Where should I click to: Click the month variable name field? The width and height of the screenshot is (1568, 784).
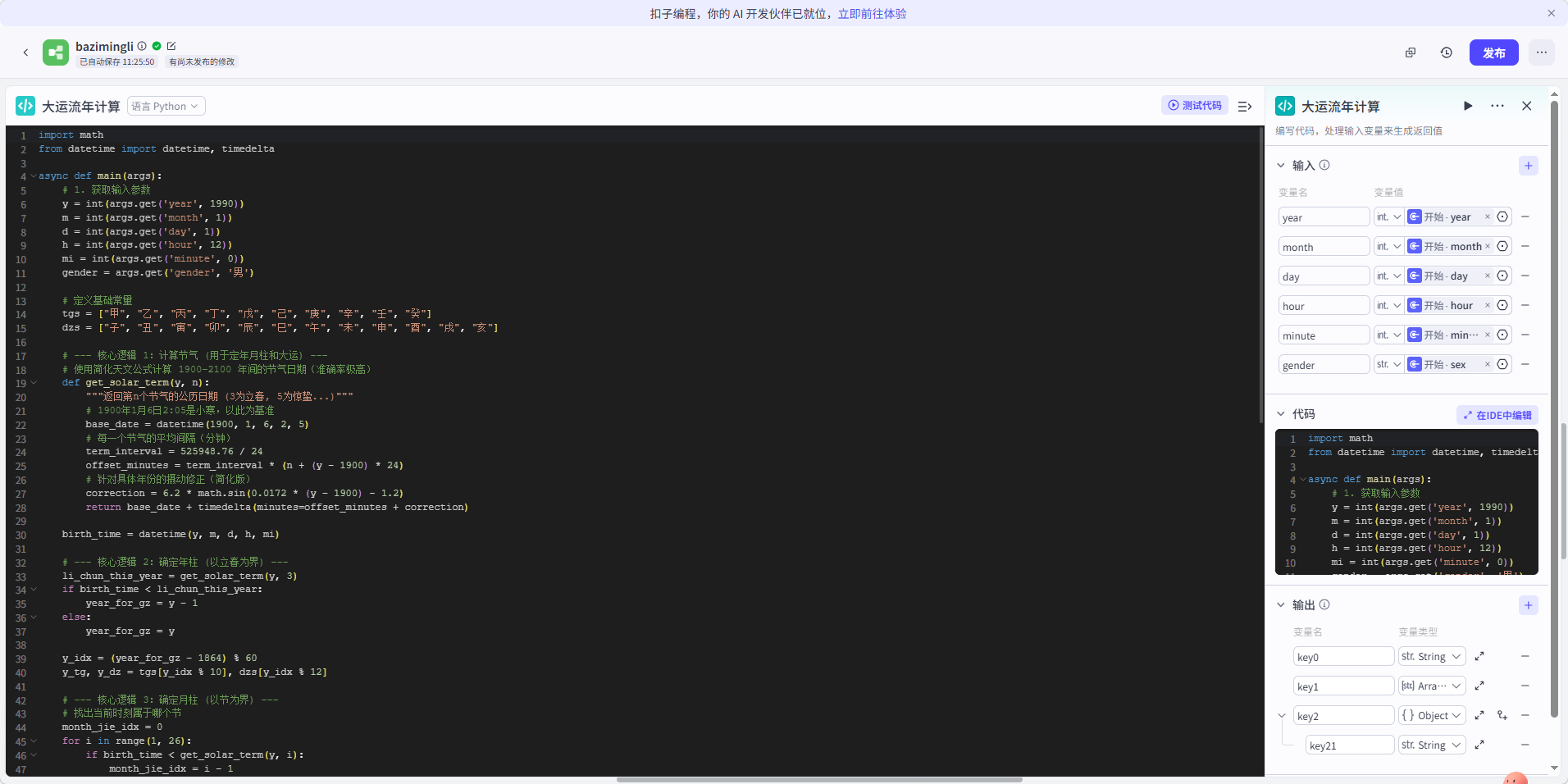pyautogui.click(x=1323, y=247)
